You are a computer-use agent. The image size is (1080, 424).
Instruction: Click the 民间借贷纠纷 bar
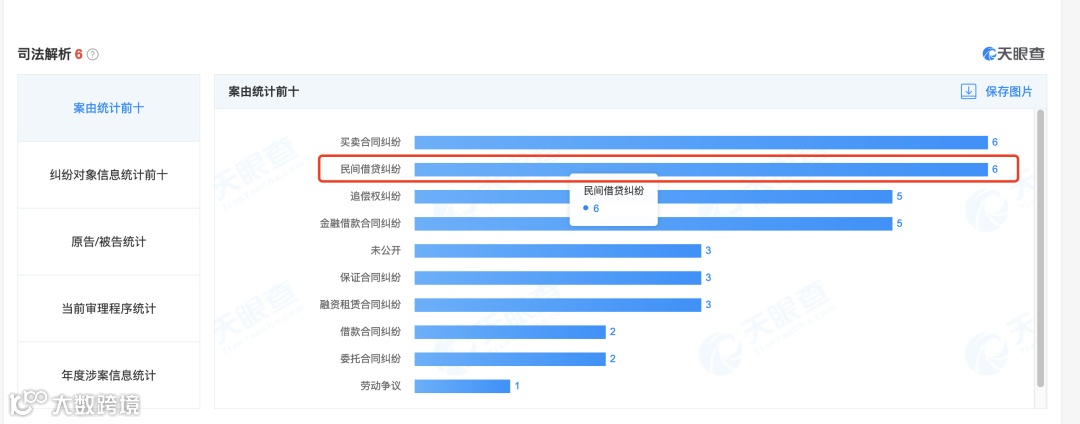click(701, 169)
